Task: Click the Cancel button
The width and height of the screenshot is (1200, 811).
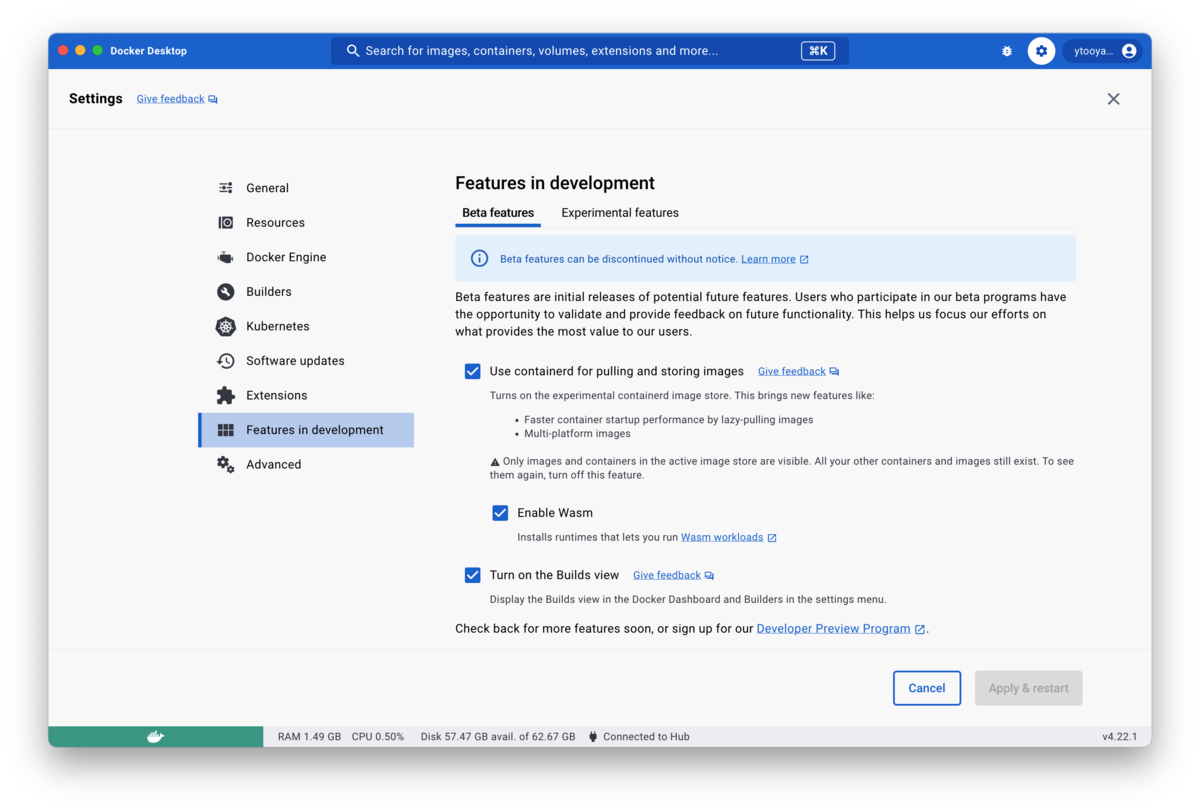Action: click(927, 688)
